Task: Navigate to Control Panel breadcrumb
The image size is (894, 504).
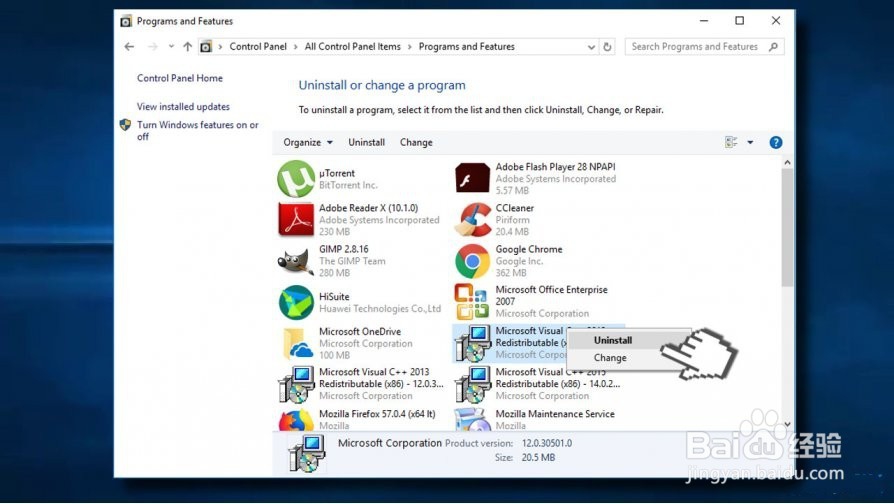Action: (x=258, y=47)
